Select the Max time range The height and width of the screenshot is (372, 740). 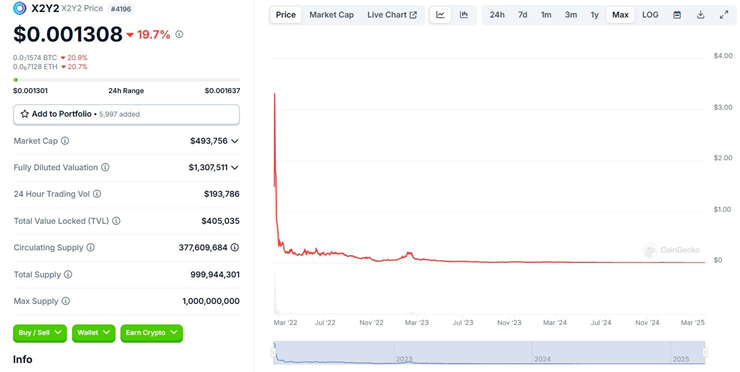(620, 15)
